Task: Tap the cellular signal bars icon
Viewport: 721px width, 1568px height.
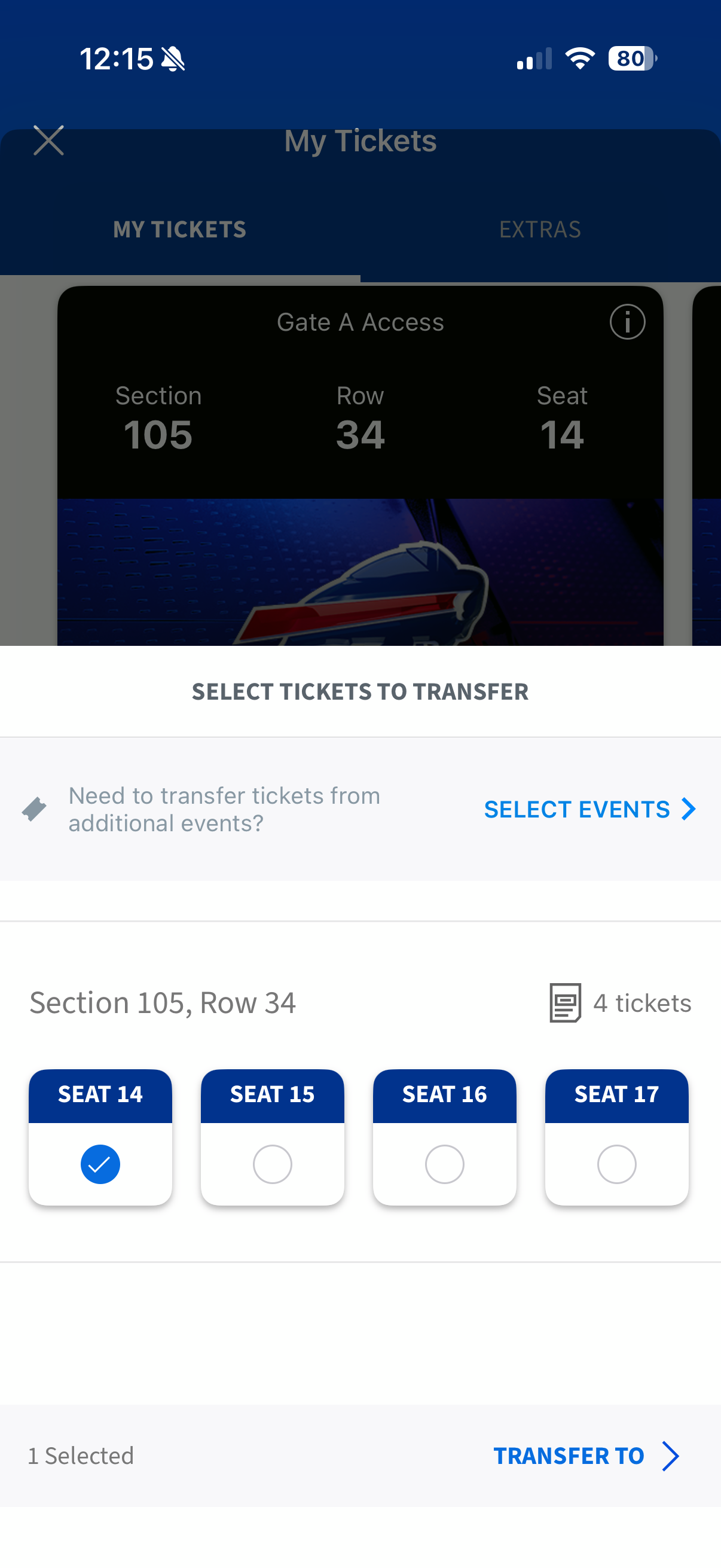Action: point(534,59)
